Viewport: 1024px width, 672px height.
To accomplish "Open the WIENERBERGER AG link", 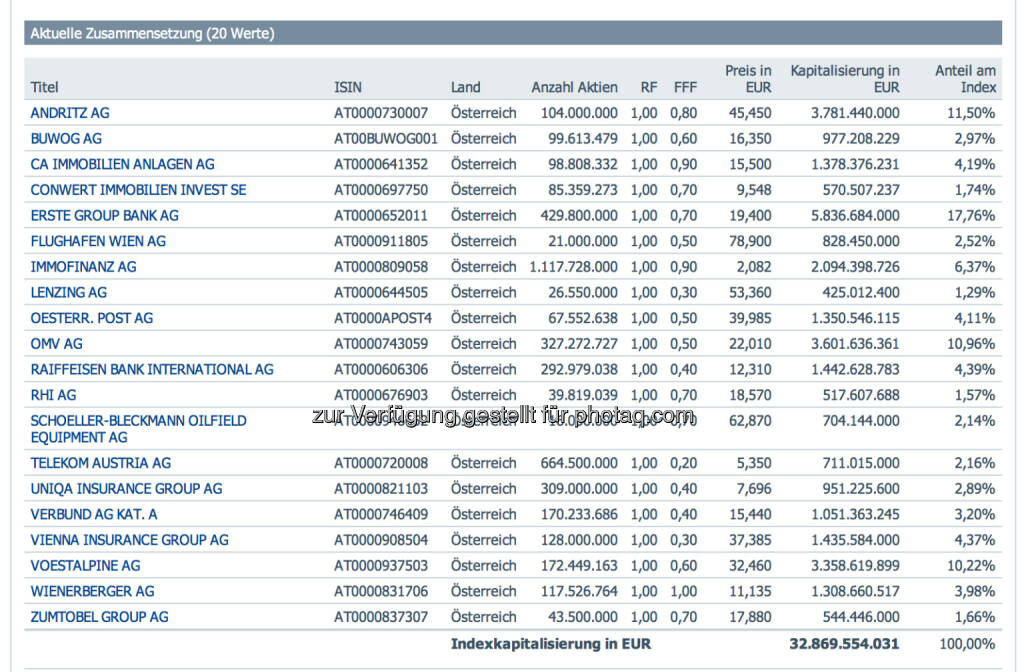I will click(92, 591).
